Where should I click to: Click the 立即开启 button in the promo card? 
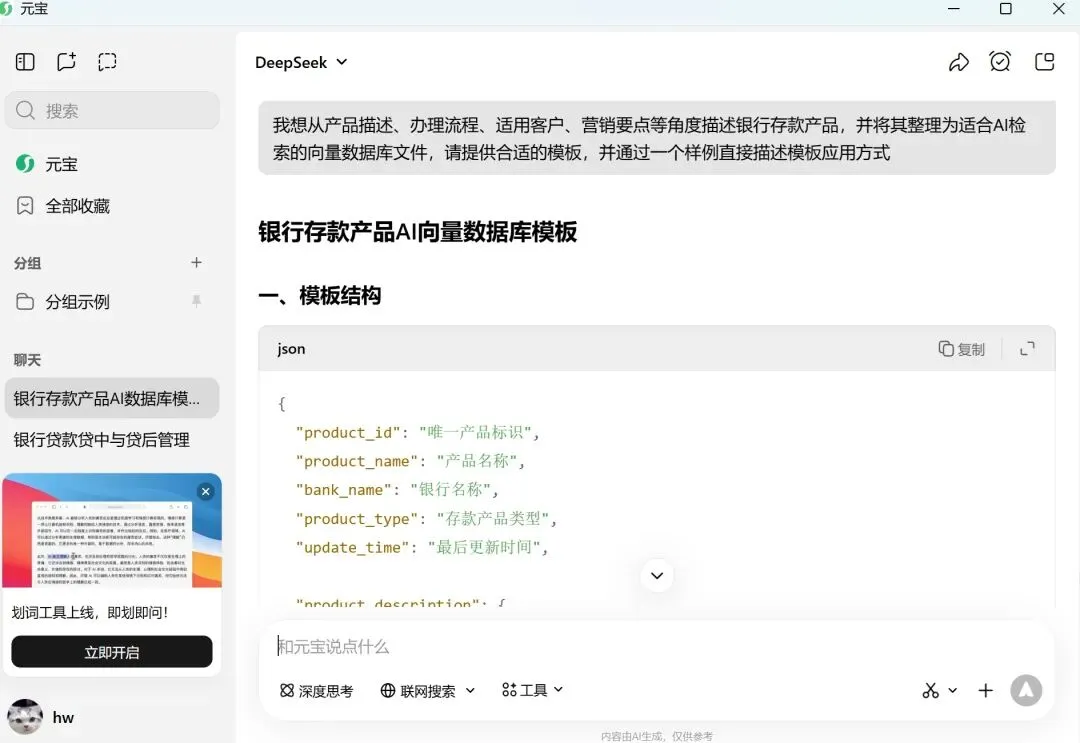pos(112,651)
